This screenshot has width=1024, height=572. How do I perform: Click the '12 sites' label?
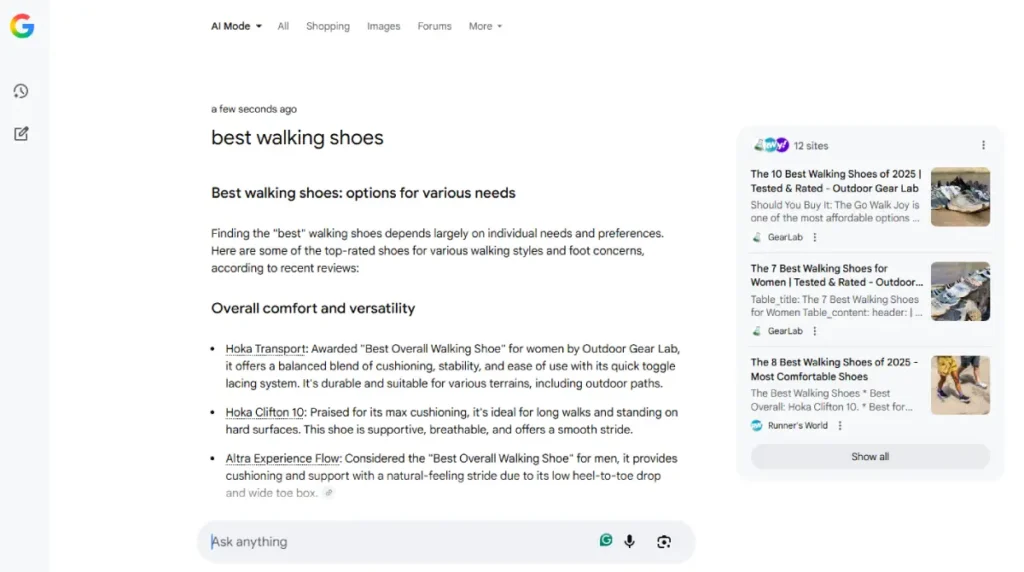click(810, 146)
